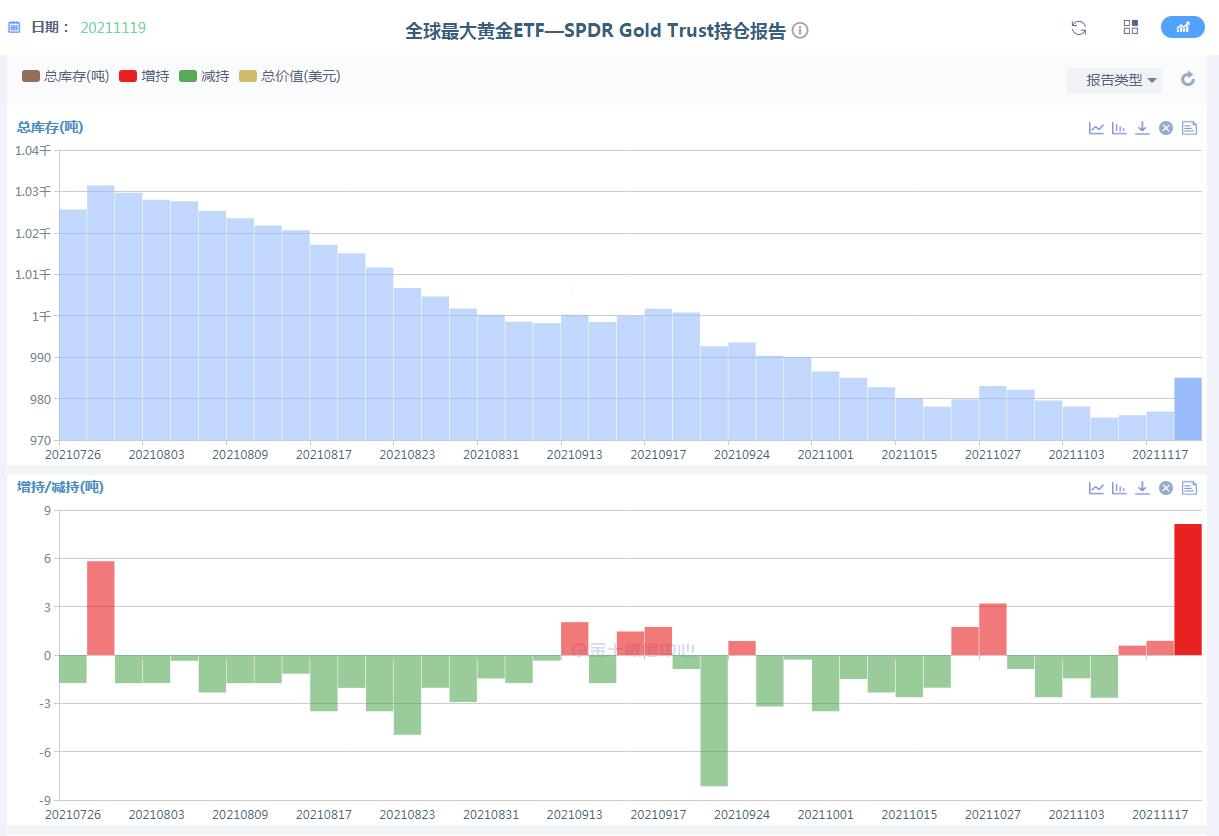Click the calendar icon beside 日期
The image size is (1219, 836).
click(x=14, y=28)
